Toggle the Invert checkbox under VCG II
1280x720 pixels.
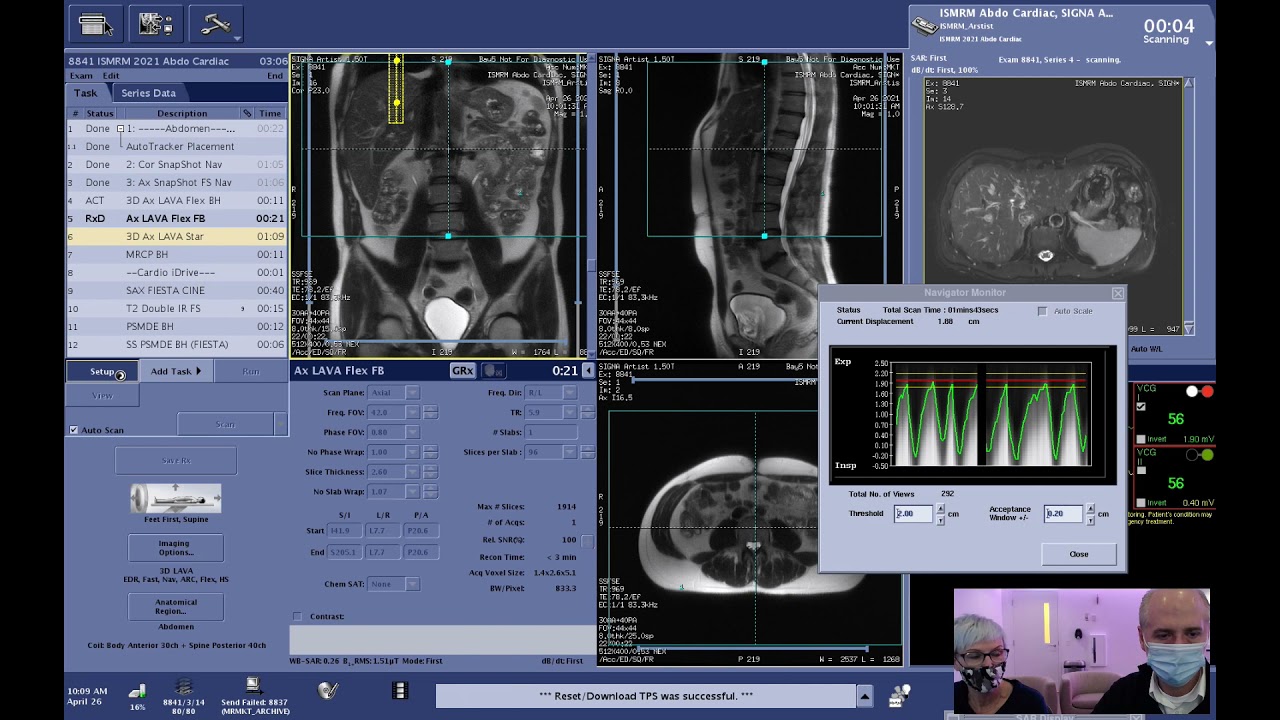point(1141,502)
